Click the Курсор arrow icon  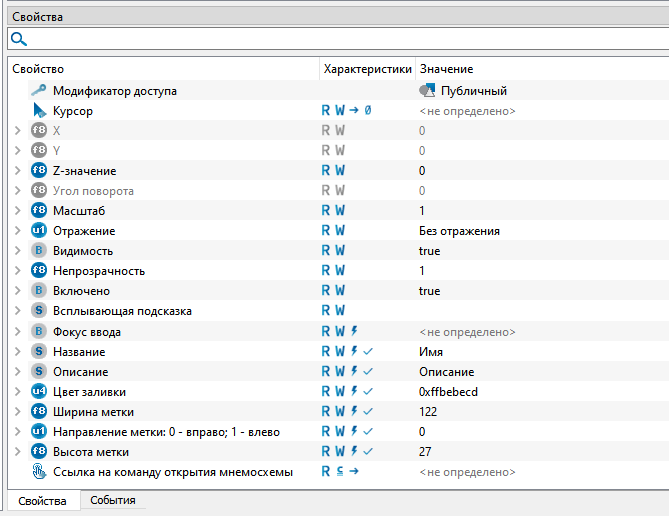[39, 111]
